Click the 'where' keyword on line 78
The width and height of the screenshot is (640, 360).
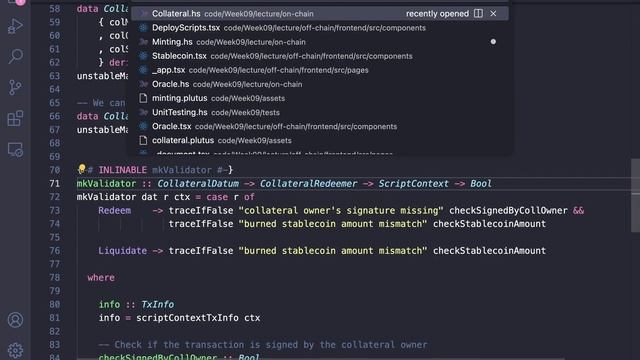(x=101, y=278)
